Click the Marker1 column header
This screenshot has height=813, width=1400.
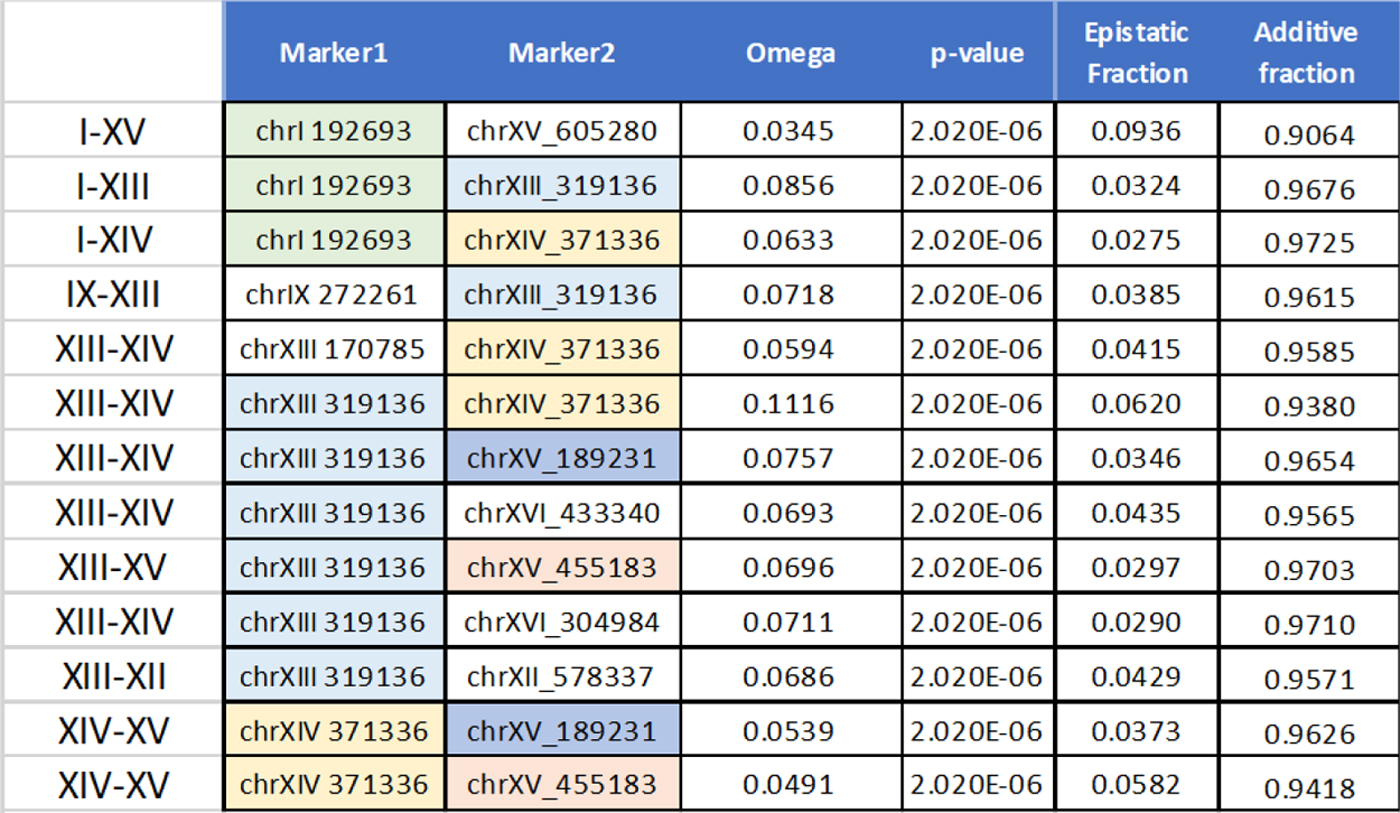pyautogui.click(x=333, y=53)
